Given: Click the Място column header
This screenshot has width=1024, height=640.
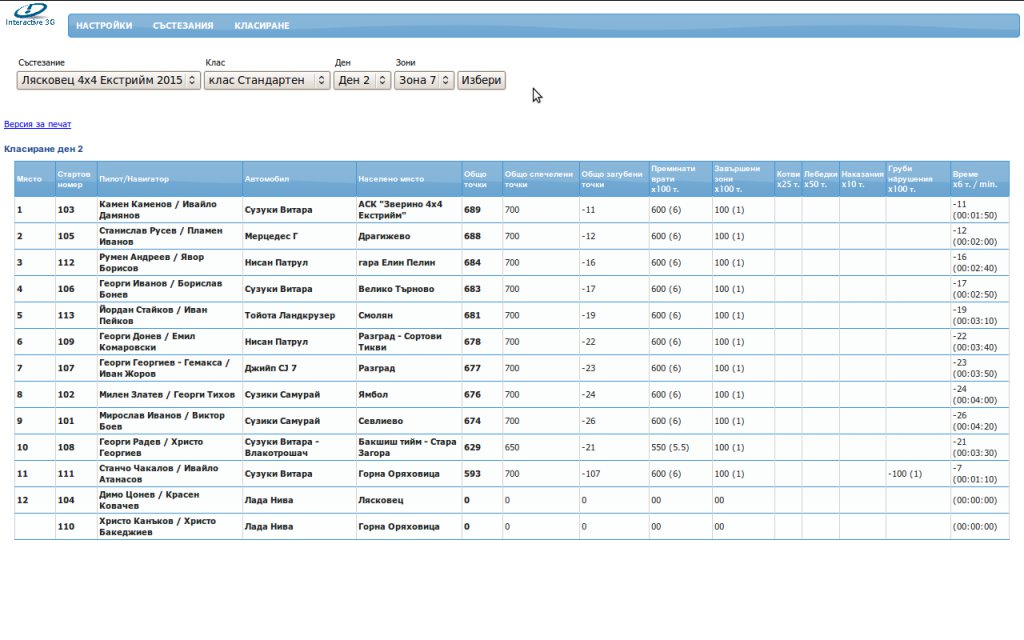Looking at the screenshot, I should pos(35,179).
